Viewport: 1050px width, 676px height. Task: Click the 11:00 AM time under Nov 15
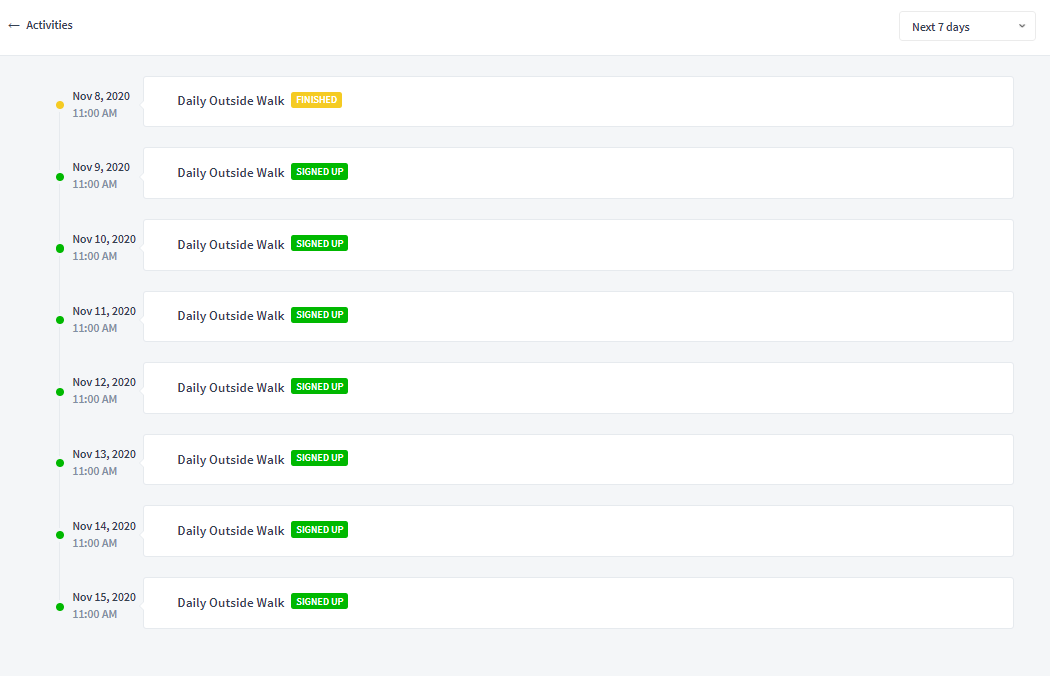pyautogui.click(x=94, y=614)
